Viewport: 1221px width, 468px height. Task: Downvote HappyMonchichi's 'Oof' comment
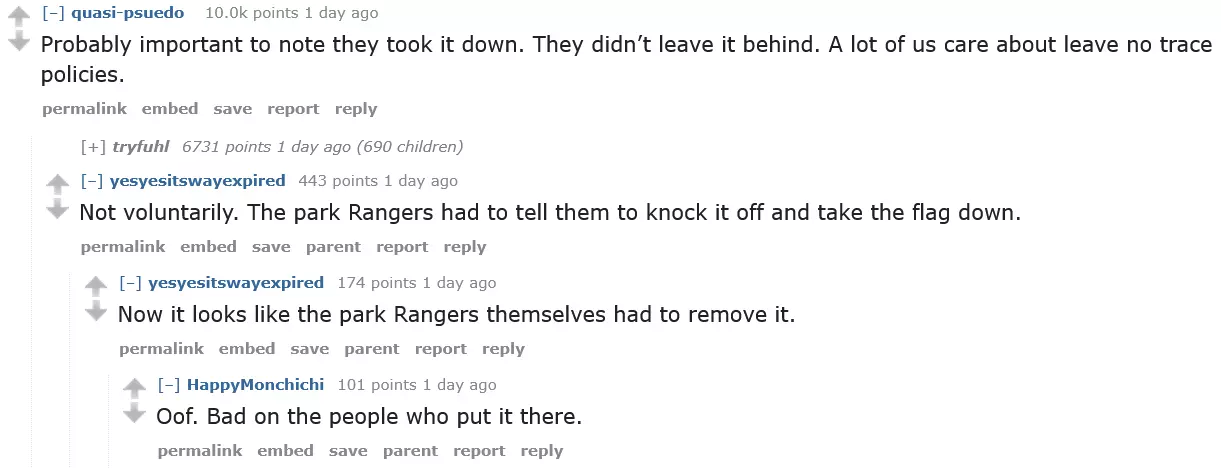pos(134,412)
